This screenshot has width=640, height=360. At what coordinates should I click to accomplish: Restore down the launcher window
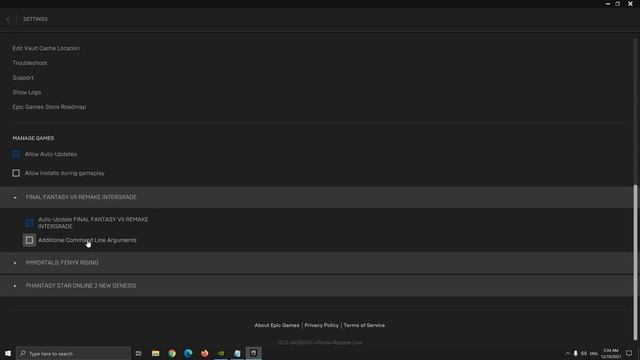[618, 4]
